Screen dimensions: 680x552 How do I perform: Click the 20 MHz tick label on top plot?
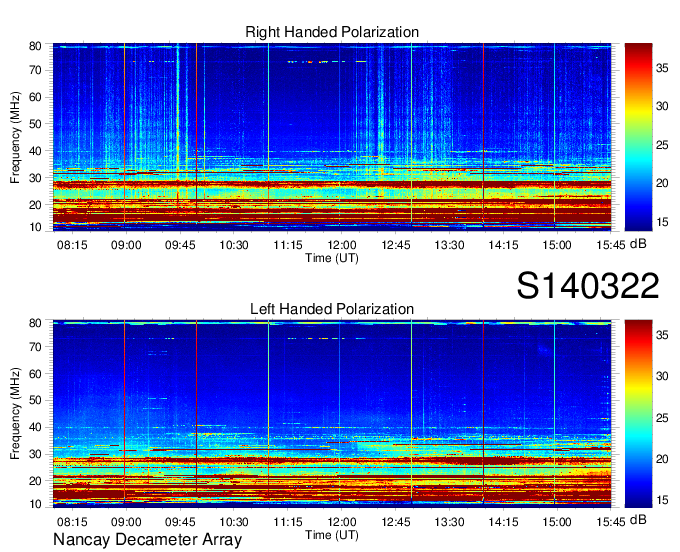pos(35,205)
